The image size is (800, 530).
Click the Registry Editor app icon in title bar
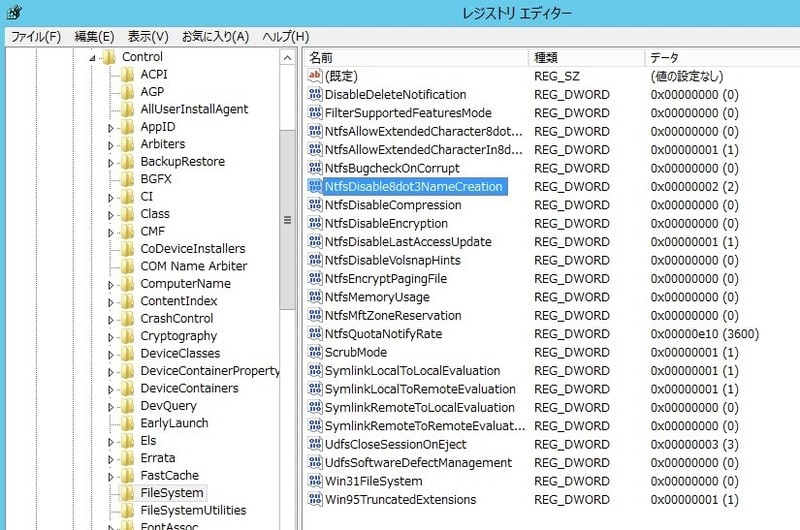pos(14,12)
